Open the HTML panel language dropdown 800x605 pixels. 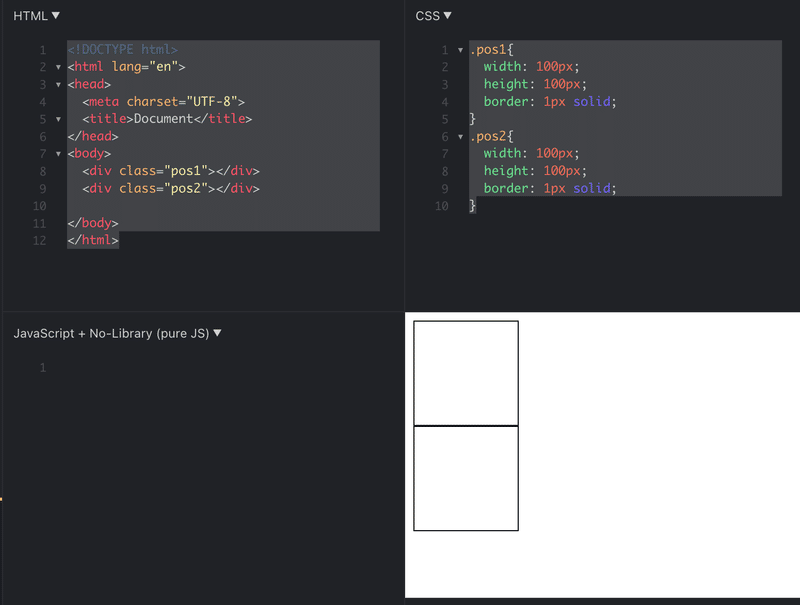36,16
